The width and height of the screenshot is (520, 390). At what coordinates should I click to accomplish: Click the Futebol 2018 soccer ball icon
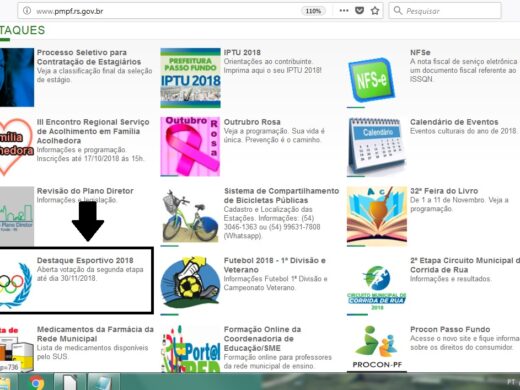point(190,283)
